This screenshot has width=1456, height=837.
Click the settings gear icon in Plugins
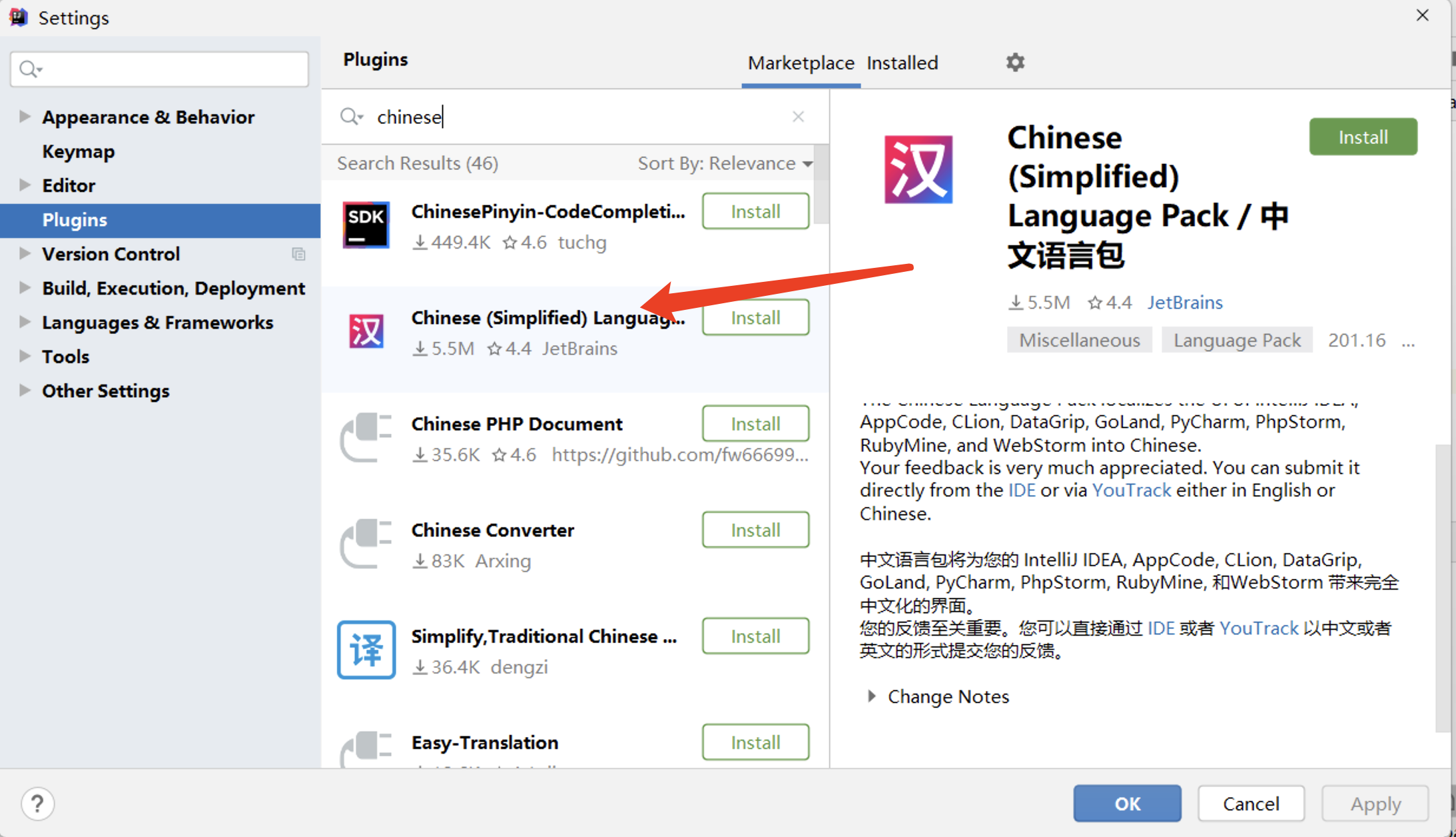click(1015, 62)
